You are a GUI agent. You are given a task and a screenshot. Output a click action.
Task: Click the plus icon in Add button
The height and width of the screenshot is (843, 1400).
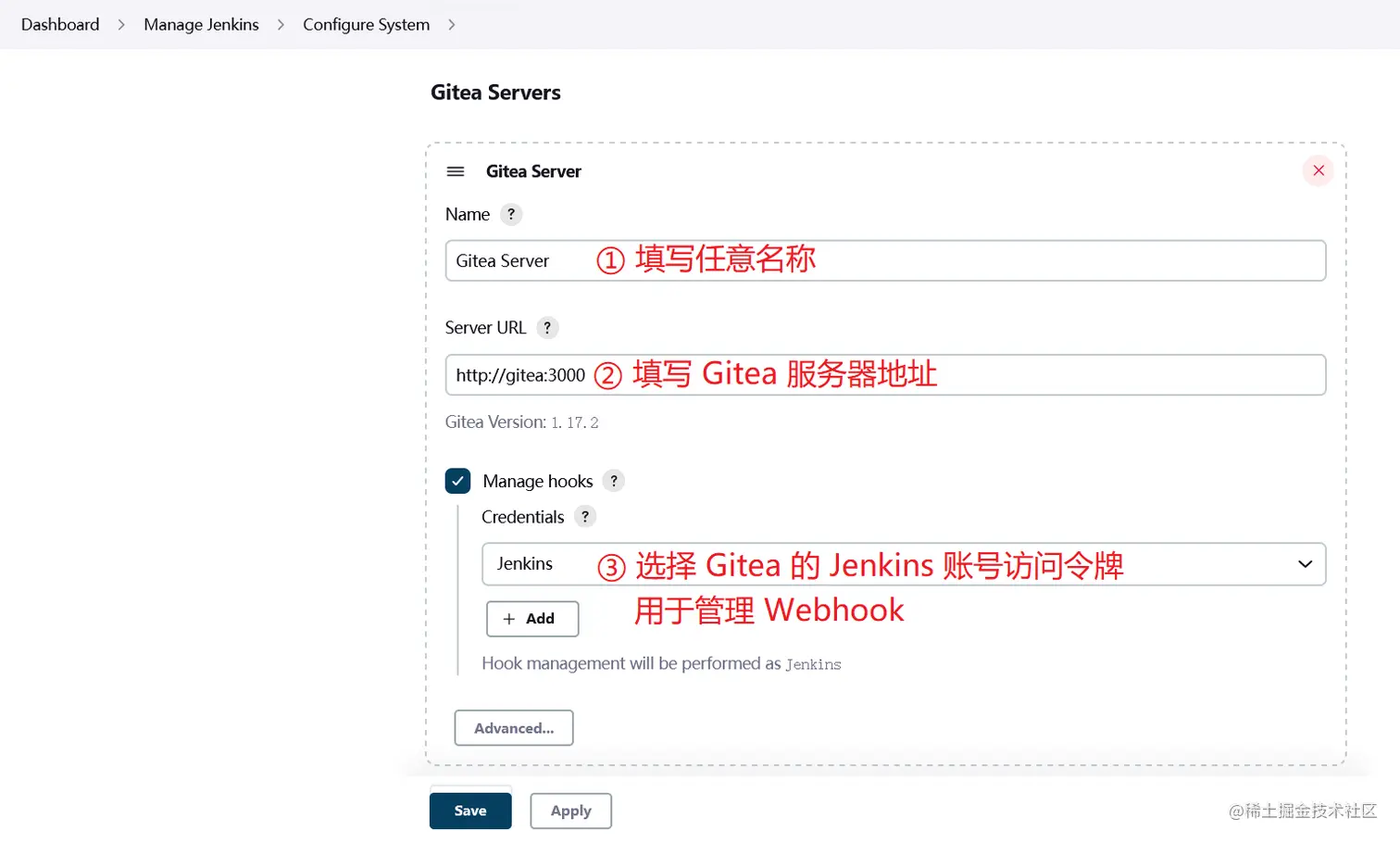pyautogui.click(x=508, y=619)
